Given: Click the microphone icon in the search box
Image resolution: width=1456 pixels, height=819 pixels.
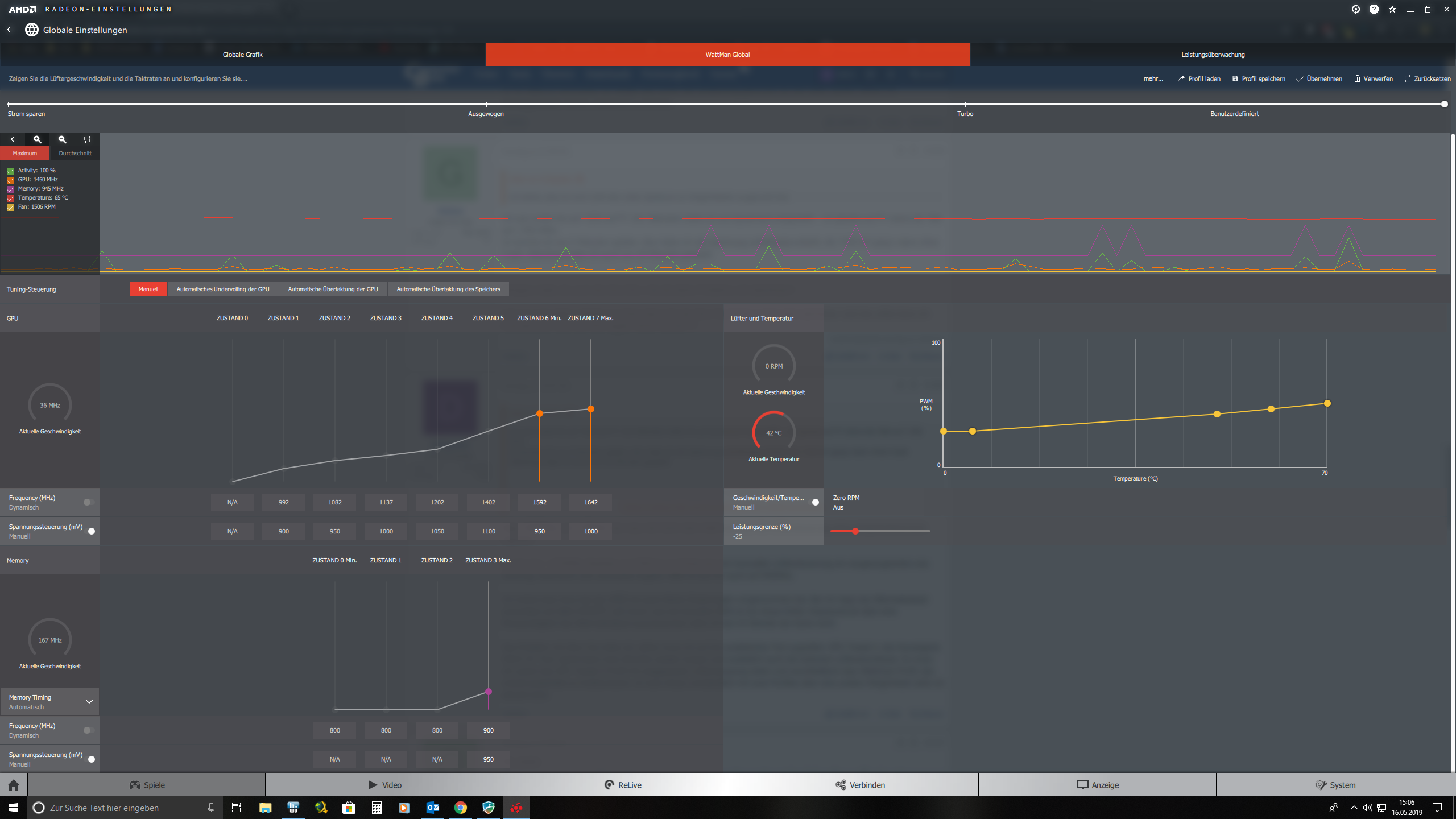Looking at the screenshot, I should click(x=211, y=808).
